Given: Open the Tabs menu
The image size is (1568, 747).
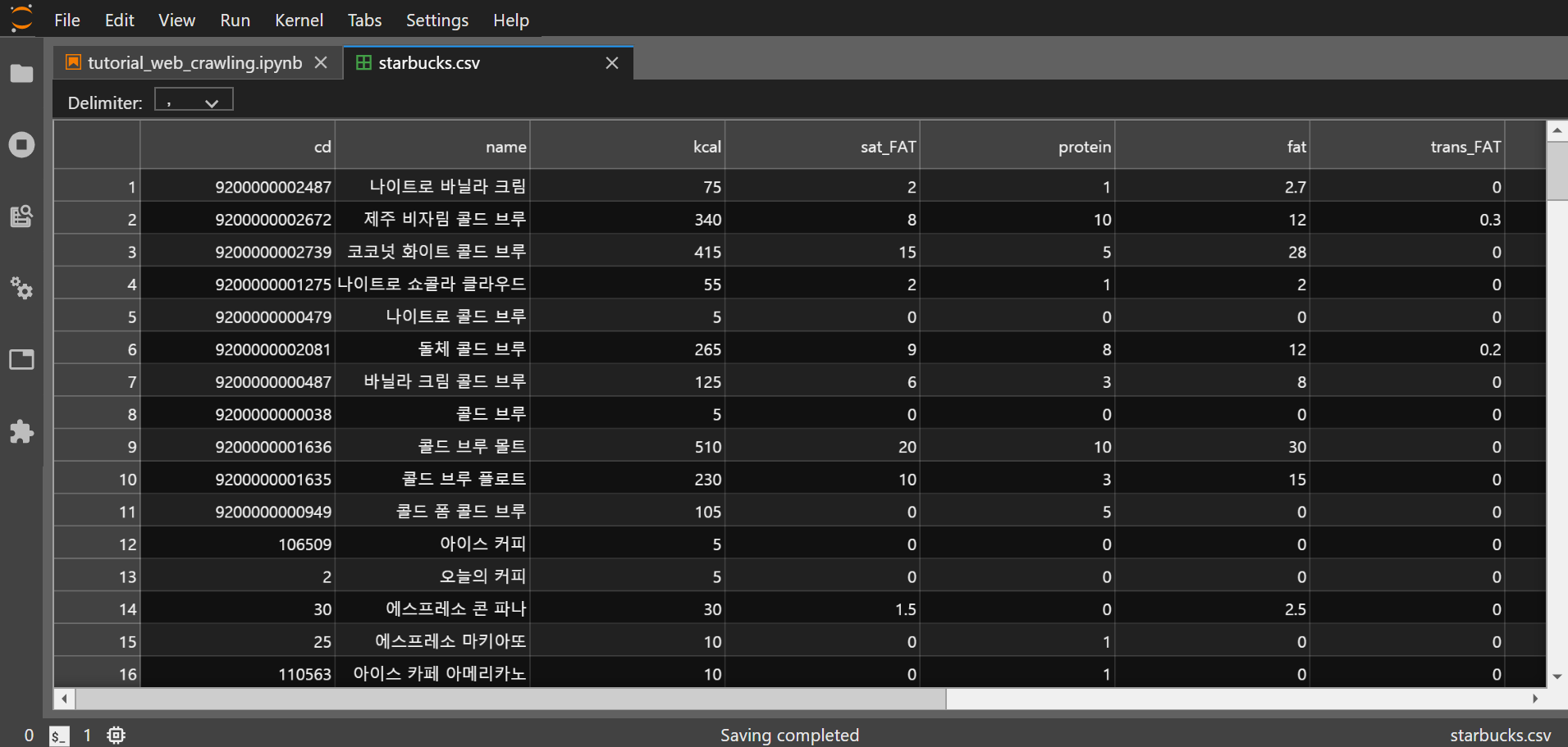Looking at the screenshot, I should tap(364, 20).
